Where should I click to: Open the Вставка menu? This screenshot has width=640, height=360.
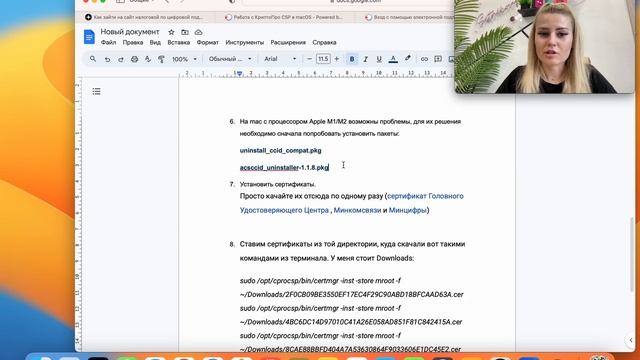(x=179, y=42)
